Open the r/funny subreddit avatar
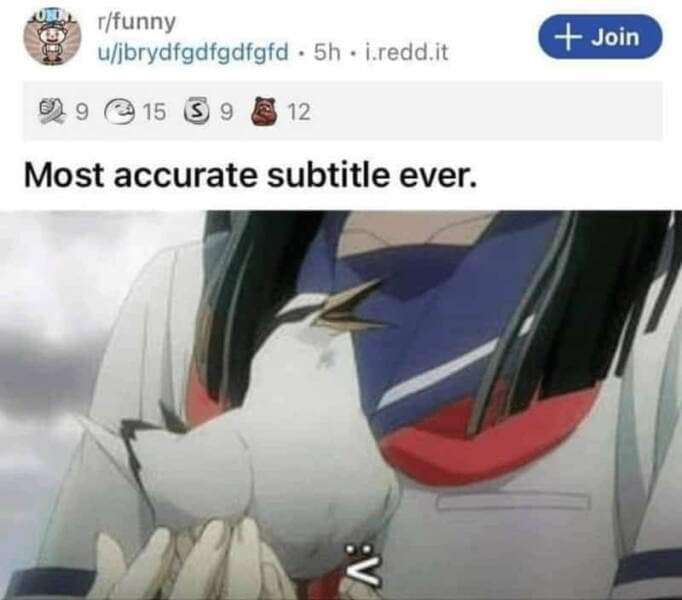Screen dimensions: 682x600 point(52,37)
